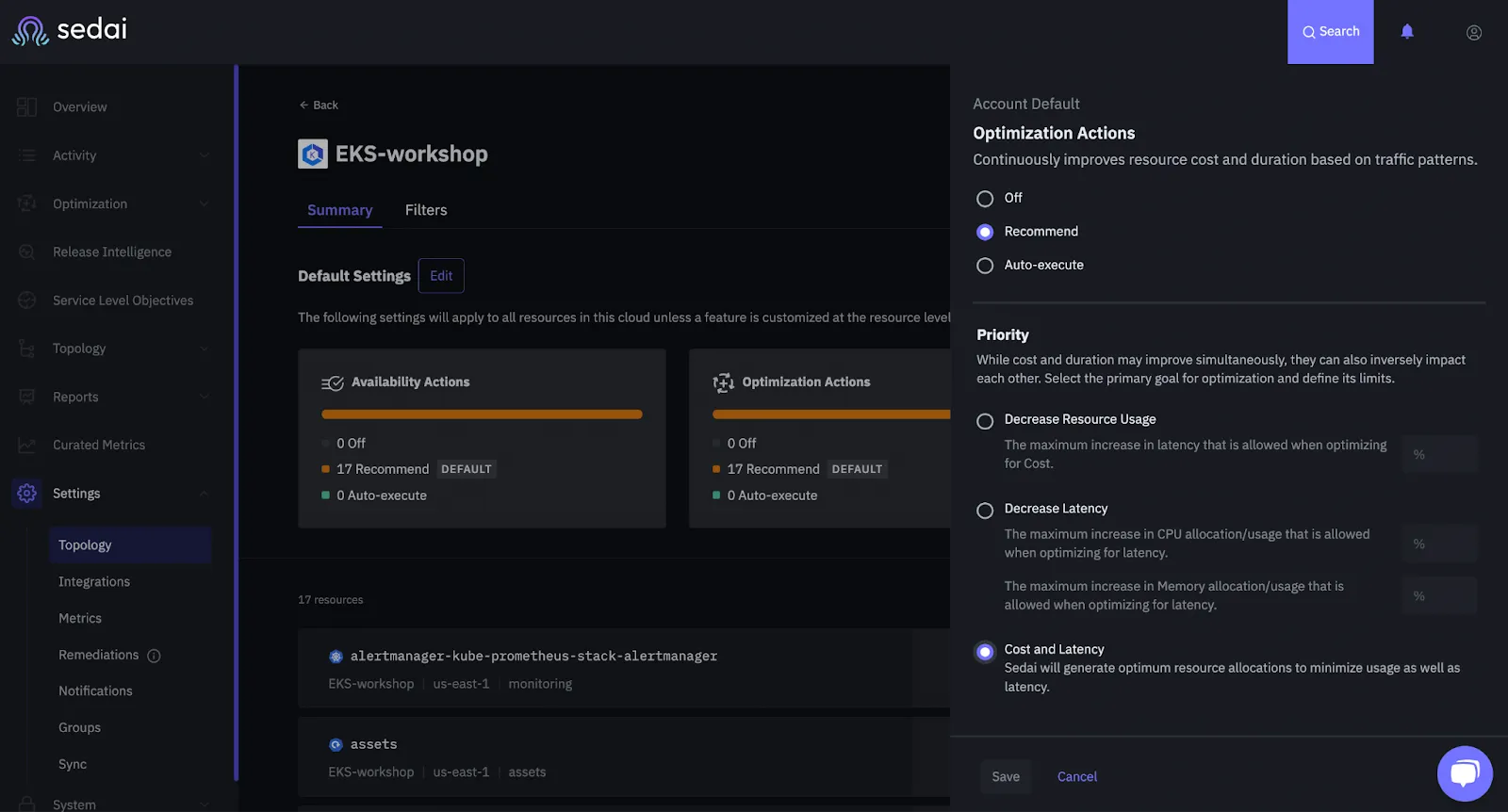Screen dimensions: 1508x812
Task: Open the chat support bubble
Action: [x=1465, y=773]
